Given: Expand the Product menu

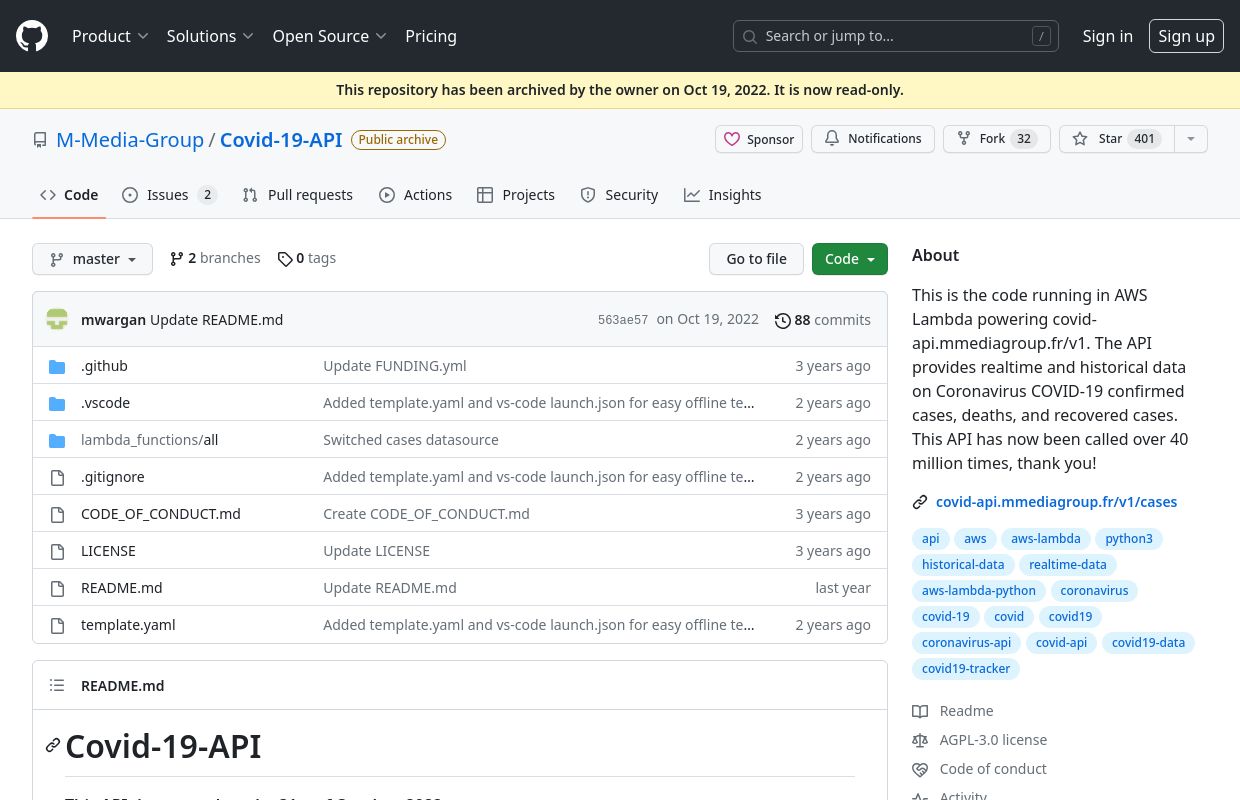Looking at the screenshot, I should pyautogui.click(x=110, y=36).
